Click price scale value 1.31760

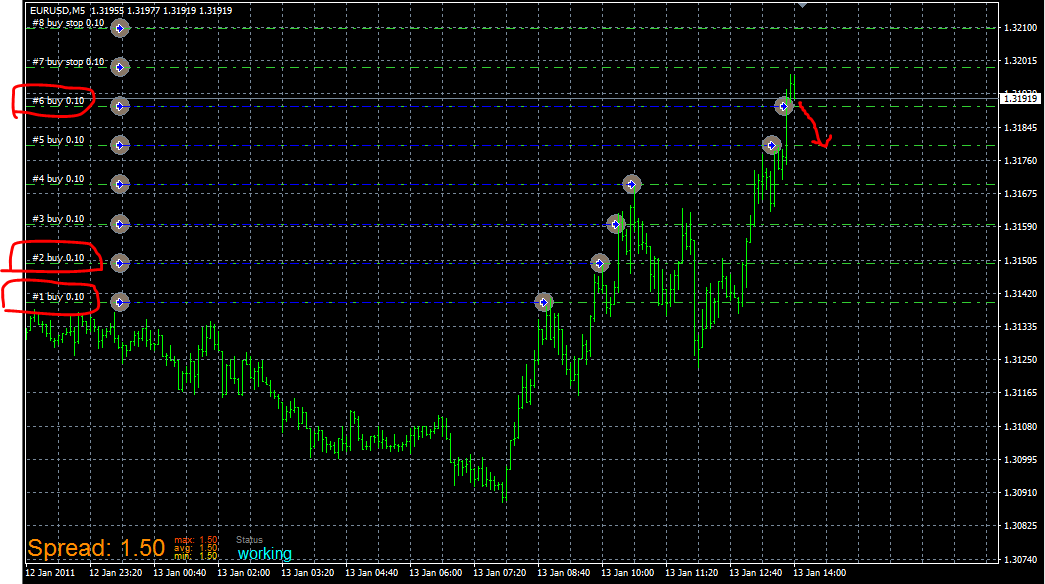1020,161
